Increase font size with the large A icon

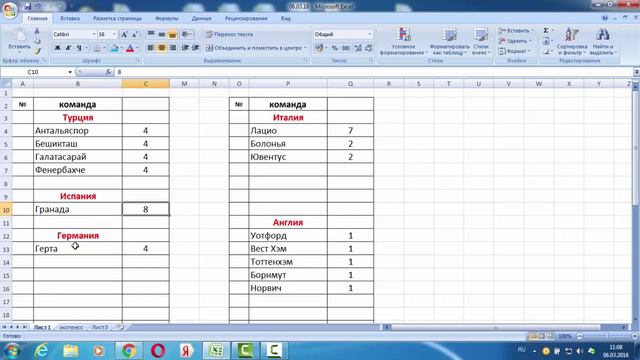[125, 34]
